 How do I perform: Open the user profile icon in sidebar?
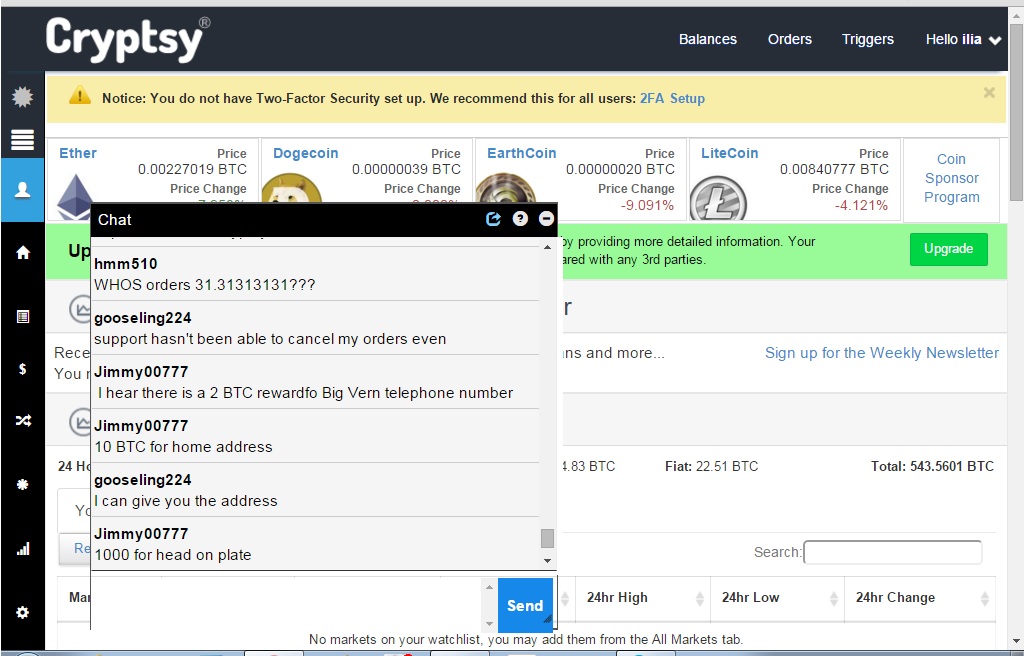tap(22, 190)
